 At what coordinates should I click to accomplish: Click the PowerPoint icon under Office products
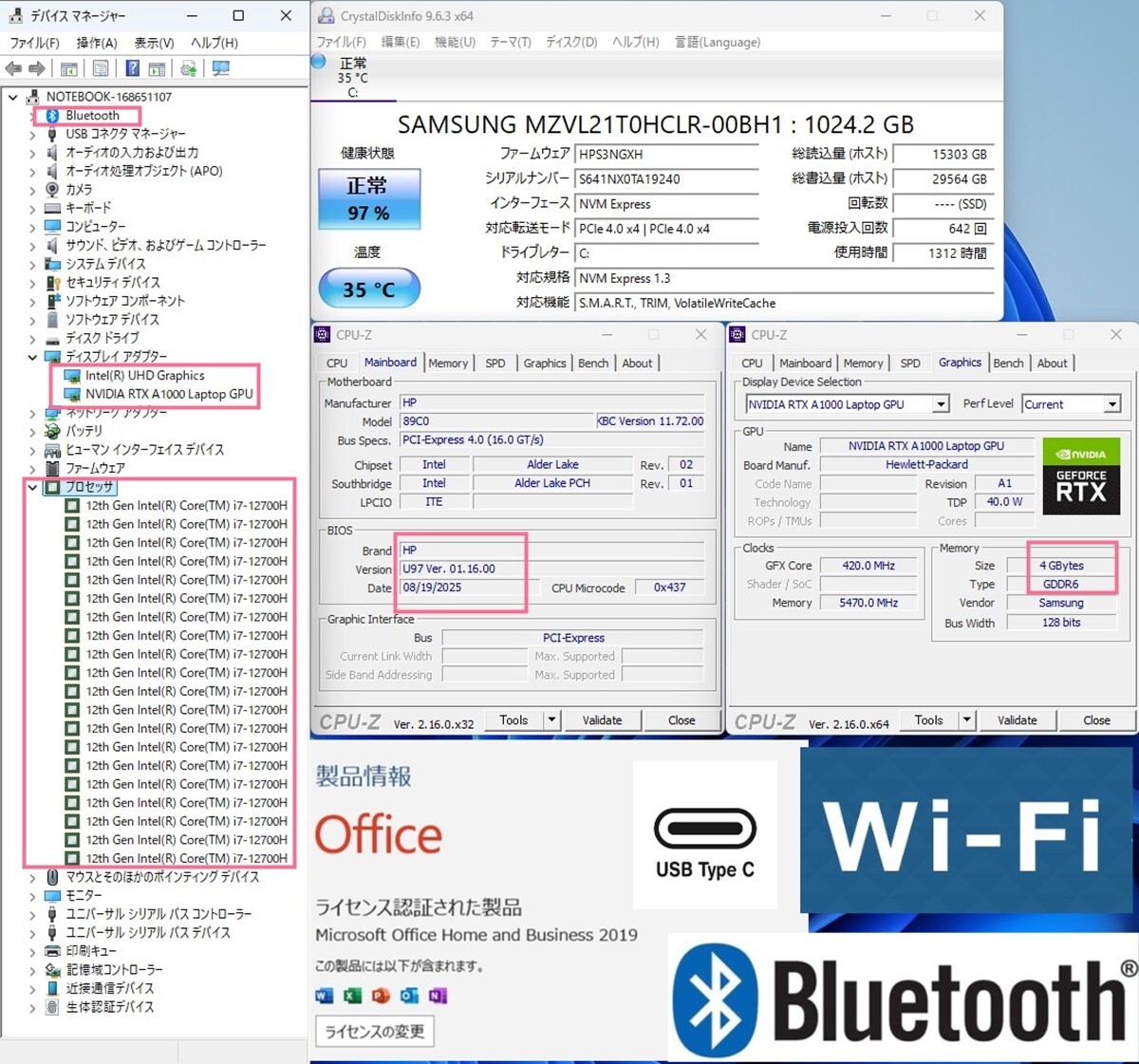click(x=381, y=996)
